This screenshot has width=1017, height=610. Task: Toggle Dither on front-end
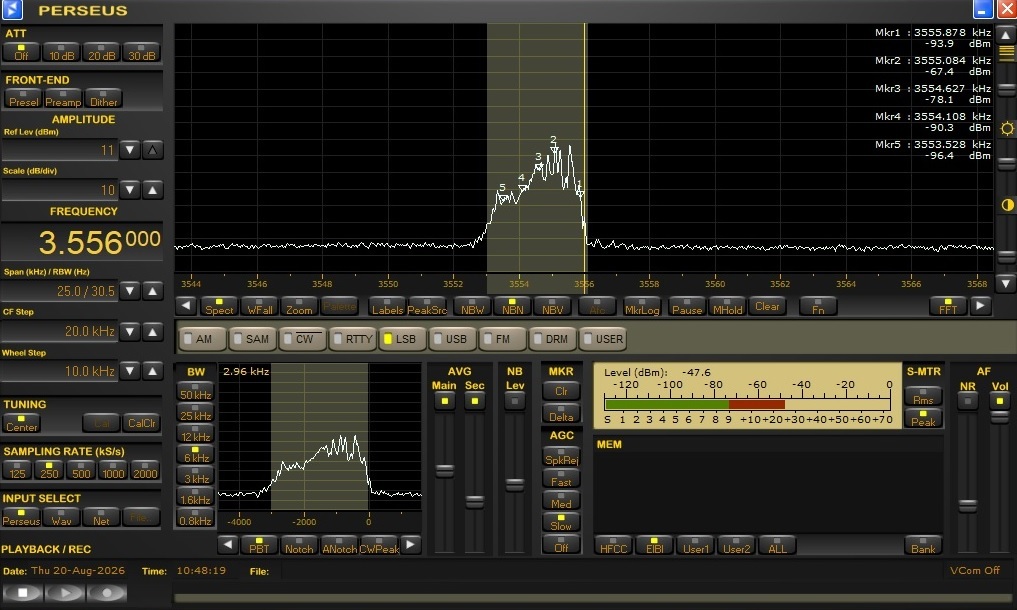point(104,99)
